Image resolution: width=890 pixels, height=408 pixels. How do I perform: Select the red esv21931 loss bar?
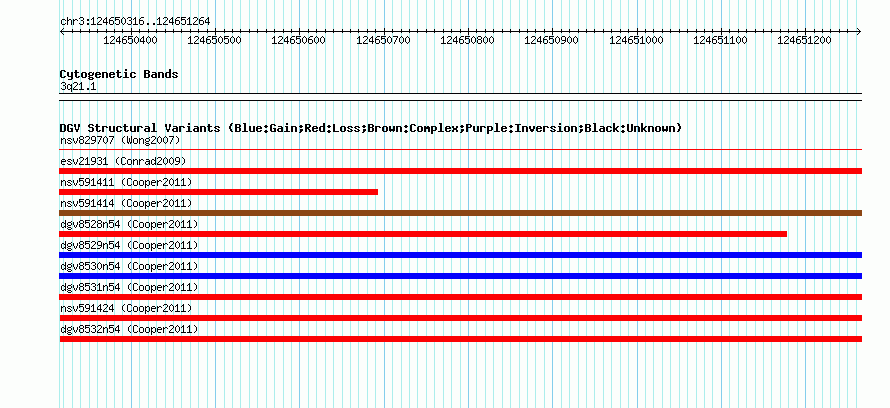461,171
